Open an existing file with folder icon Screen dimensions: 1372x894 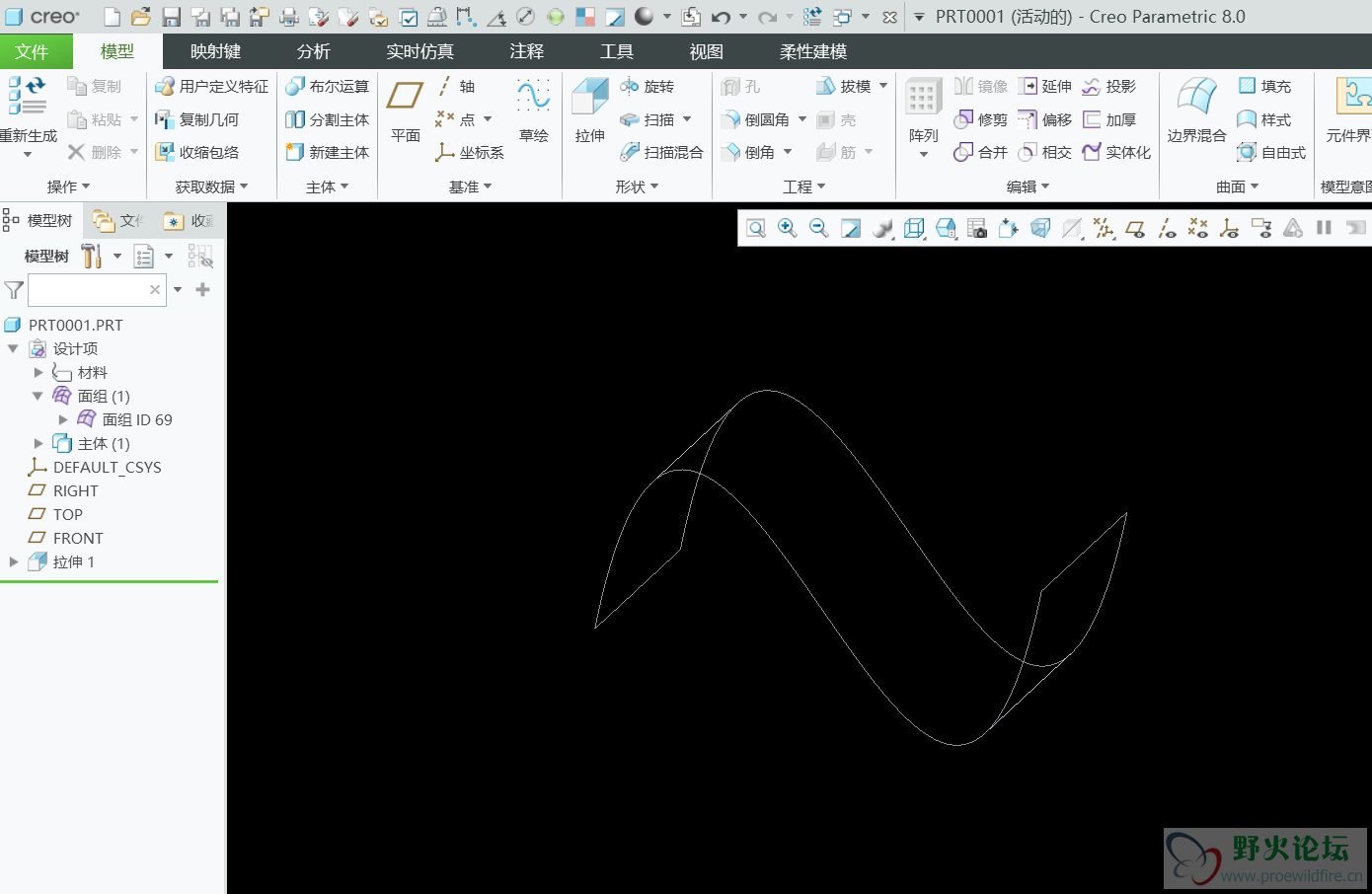pyautogui.click(x=141, y=16)
